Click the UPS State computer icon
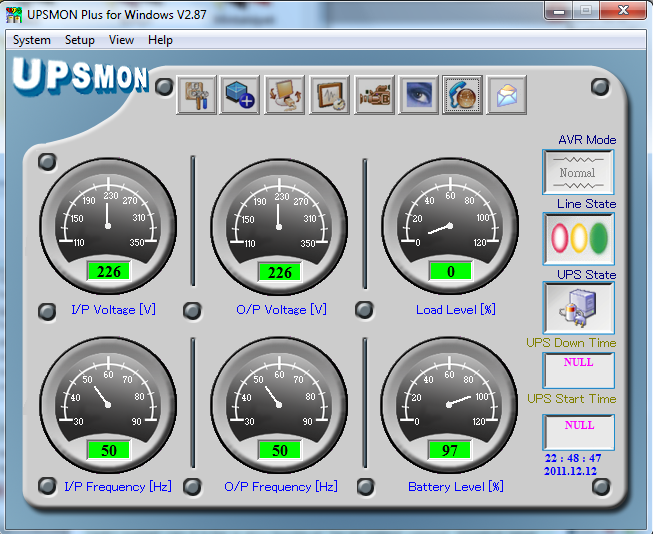 coord(578,308)
